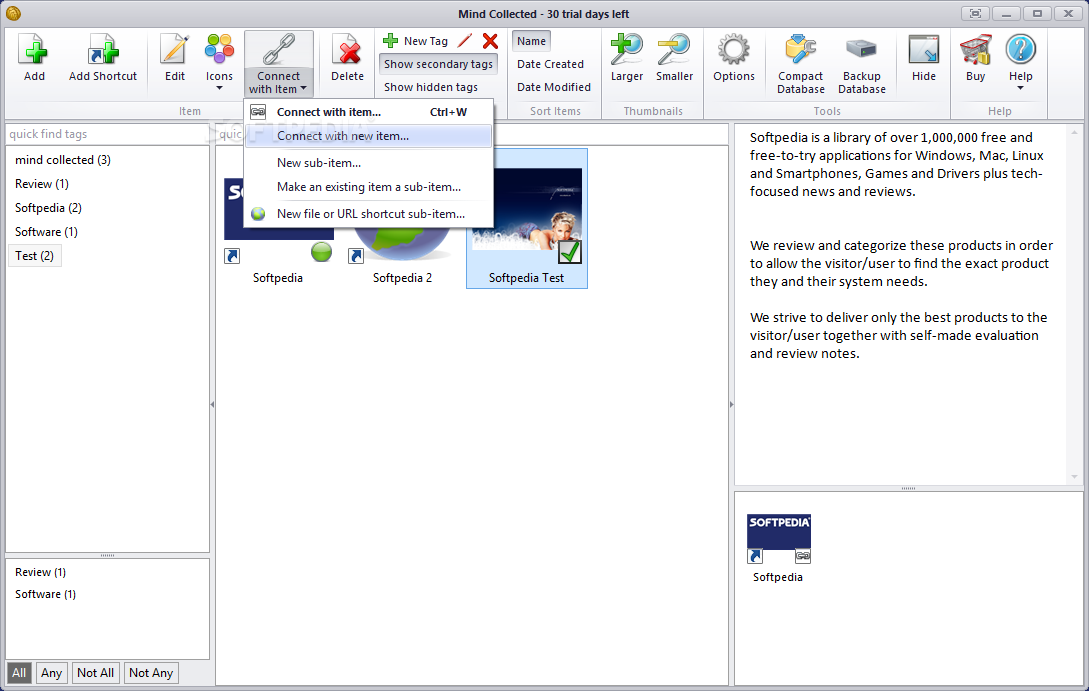
Task: Select the Softpedia 2 item thumbnail
Action: pyautogui.click(x=402, y=246)
